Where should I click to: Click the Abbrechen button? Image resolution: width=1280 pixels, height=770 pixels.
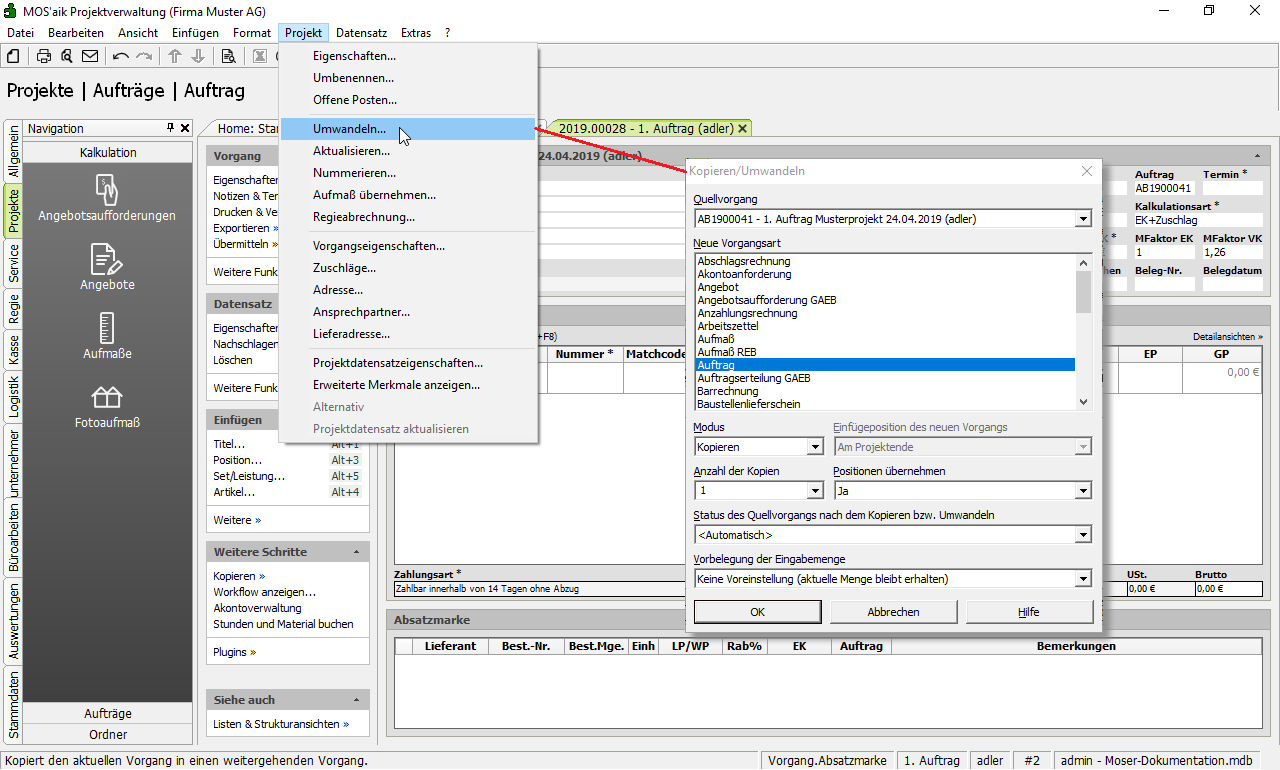[x=893, y=612]
